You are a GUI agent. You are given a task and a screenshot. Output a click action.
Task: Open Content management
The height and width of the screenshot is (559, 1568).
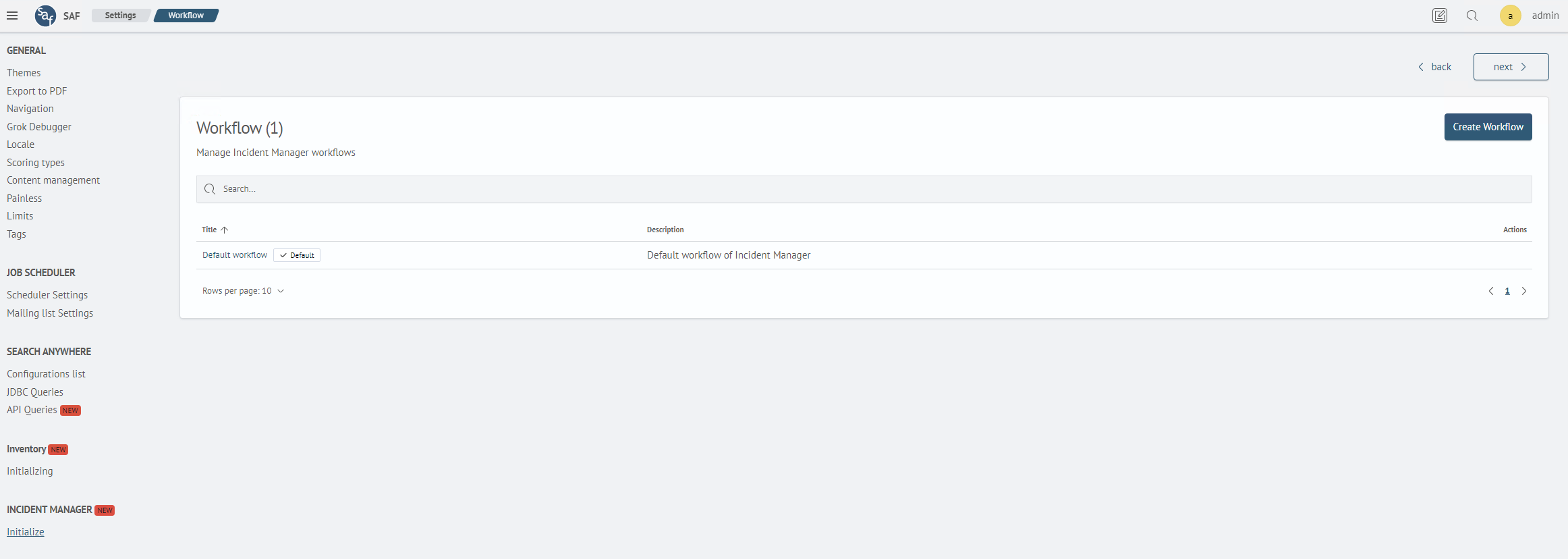tap(53, 180)
